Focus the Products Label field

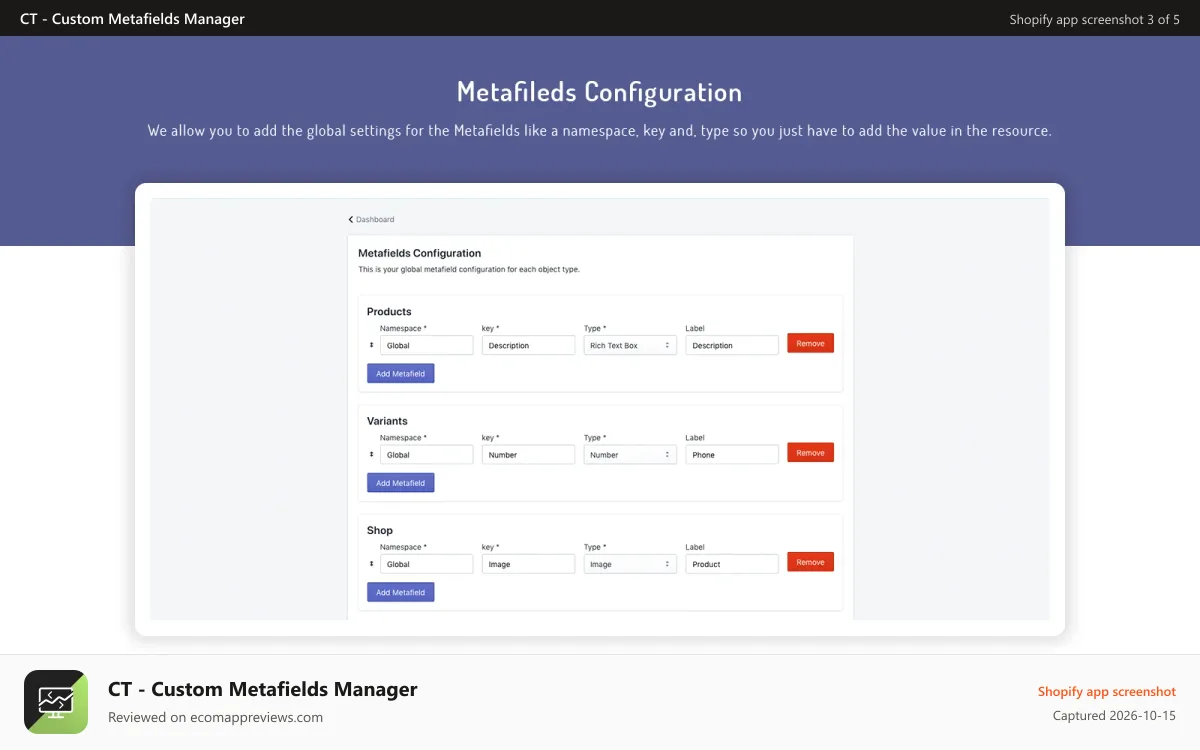pyautogui.click(x=732, y=345)
